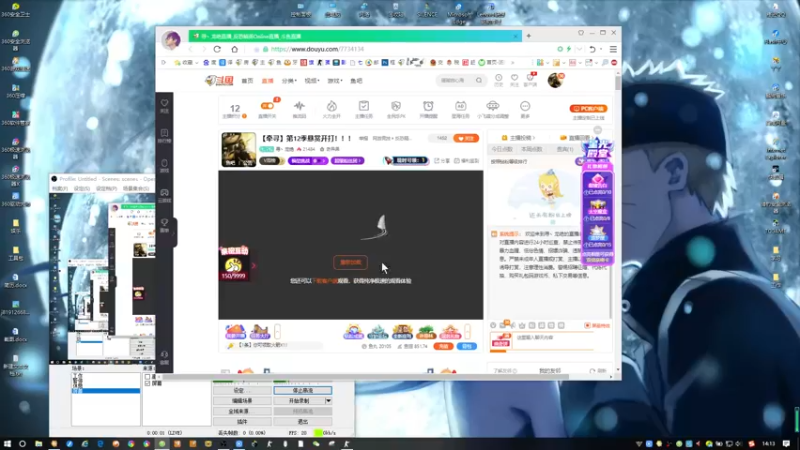Toggle the red screen-clear option above chat input
Viewport: 800px width, 450px height.
pos(597,326)
